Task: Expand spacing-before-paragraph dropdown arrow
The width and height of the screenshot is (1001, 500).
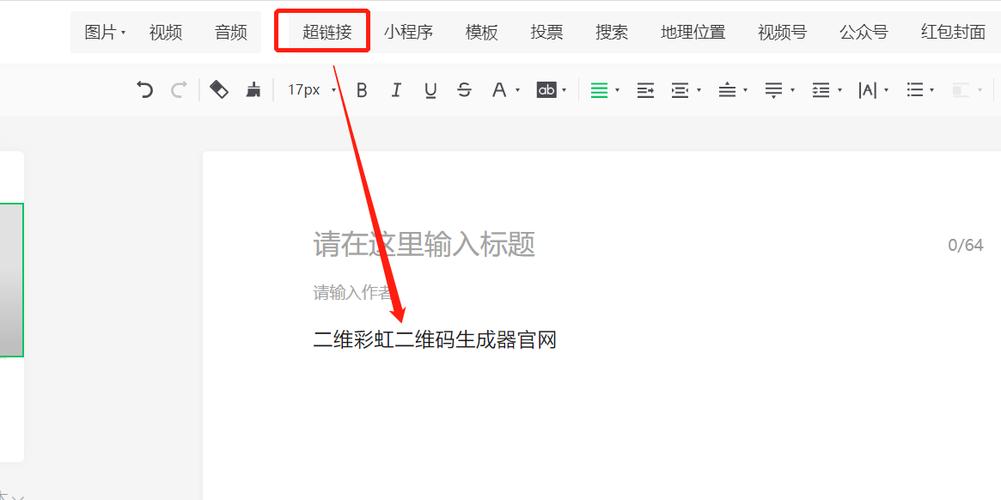Action: pyautogui.click(x=746, y=91)
